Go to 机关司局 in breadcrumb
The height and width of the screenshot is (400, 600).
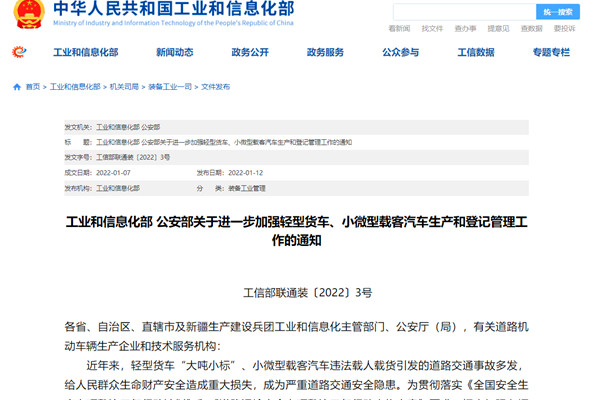(x=125, y=87)
